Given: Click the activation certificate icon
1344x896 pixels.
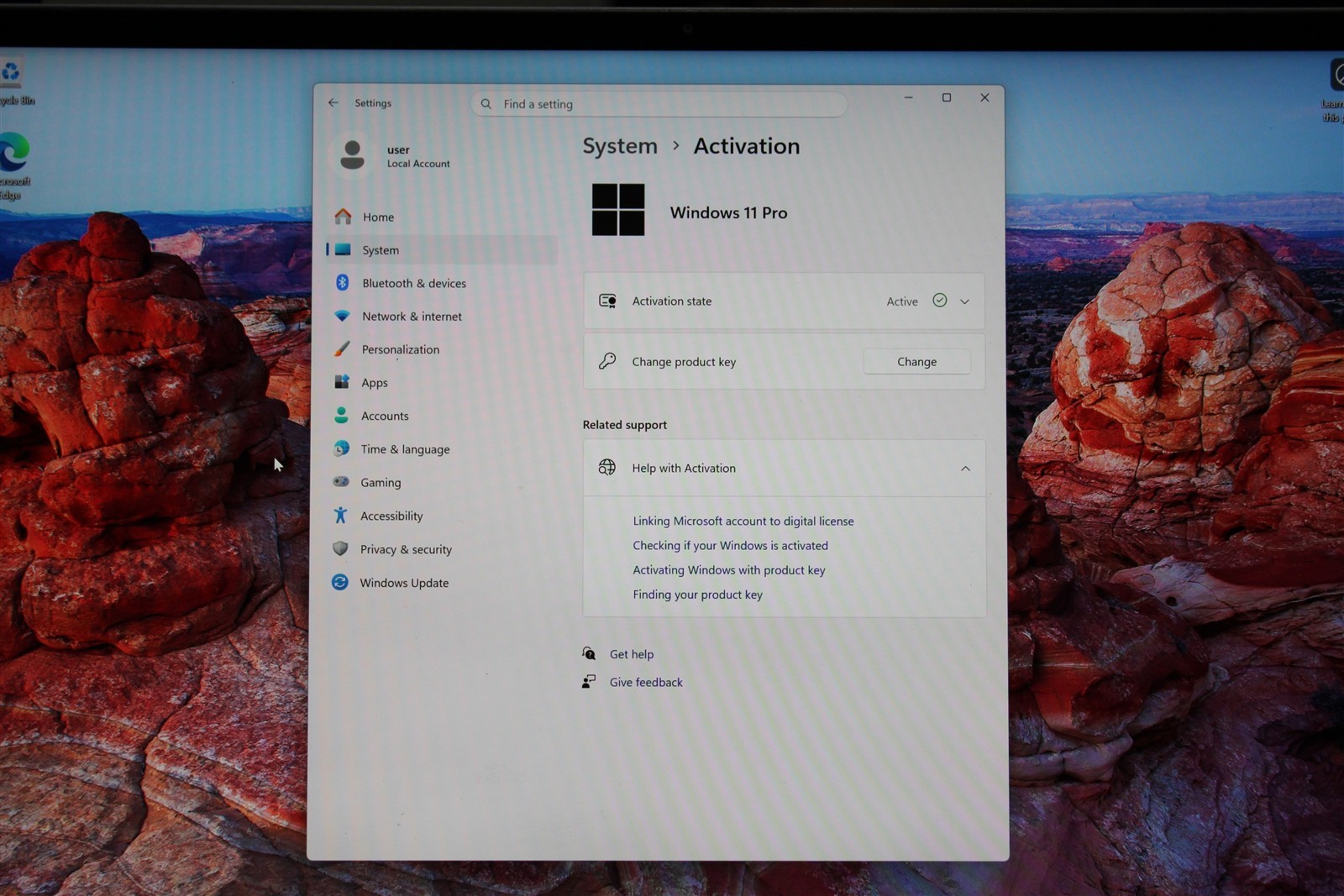Looking at the screenshot, I should (607, 301).
